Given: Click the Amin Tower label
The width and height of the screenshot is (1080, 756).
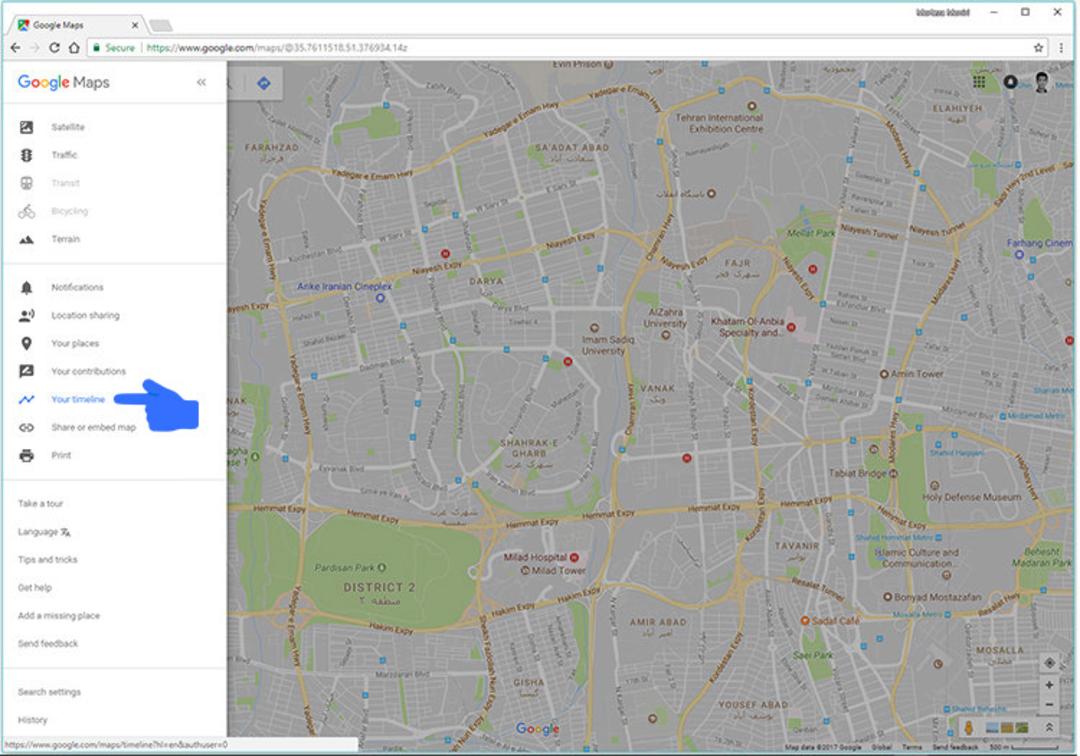Looking at the screenshot, I should click(x=917, y=374).
